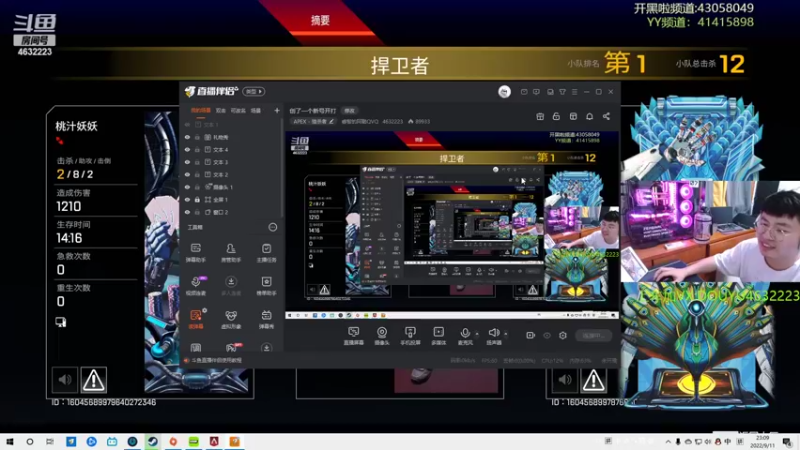800x450 pixels.
Task: Share the stream via share icon
Action: tap(606, 116)
